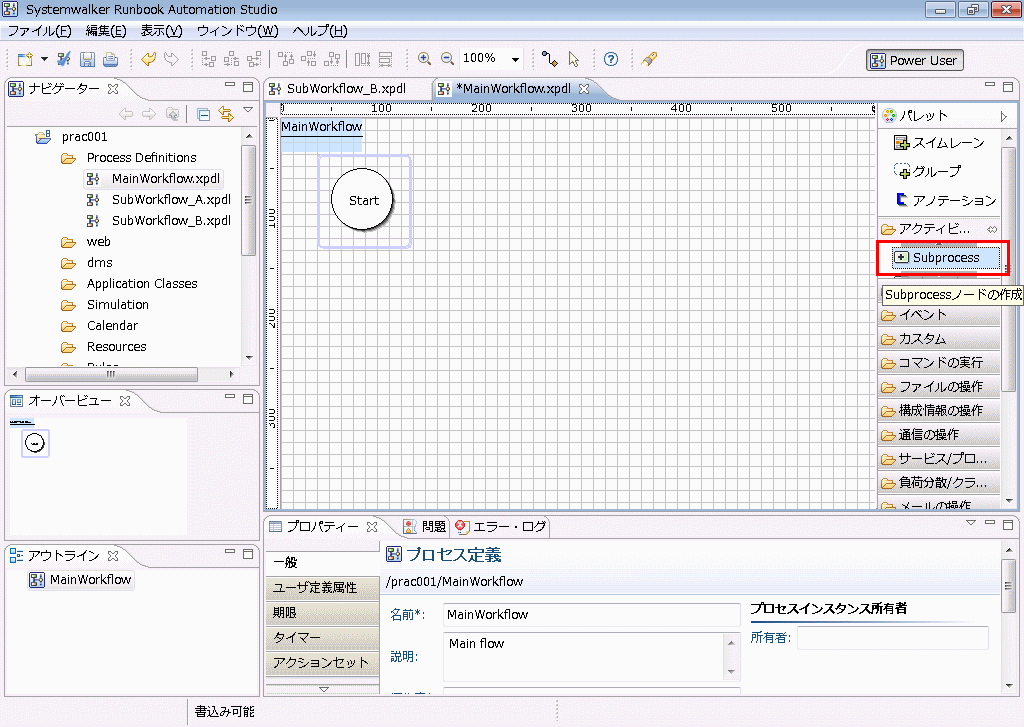Open the 100% zoom level dropdown
The height and width of the screenshot is (727, 1024).
point(515,59)
